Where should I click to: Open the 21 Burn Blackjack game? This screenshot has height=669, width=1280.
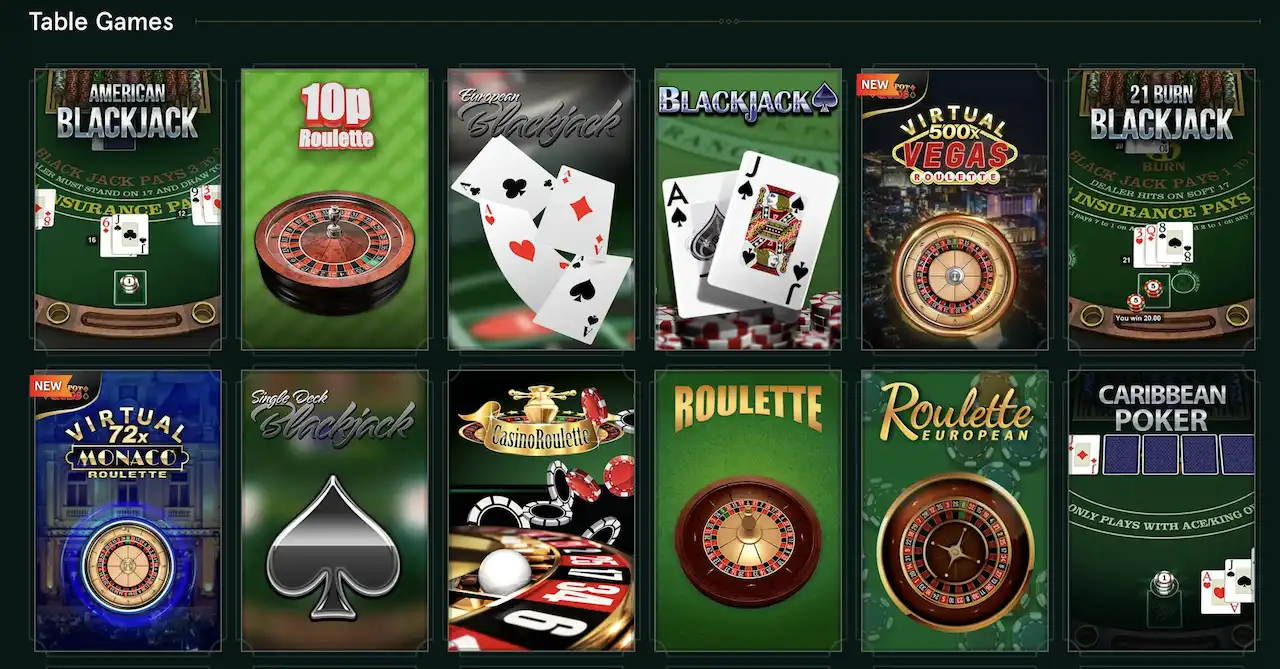pyautogui.click(x=1161, y=209)
